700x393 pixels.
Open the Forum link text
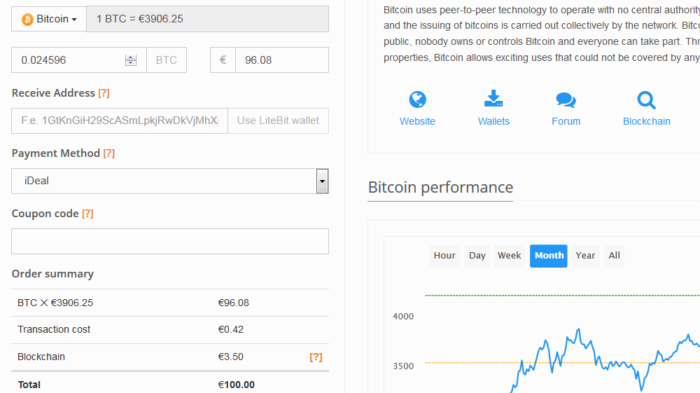pyautogui.click(x=566, y=121)
